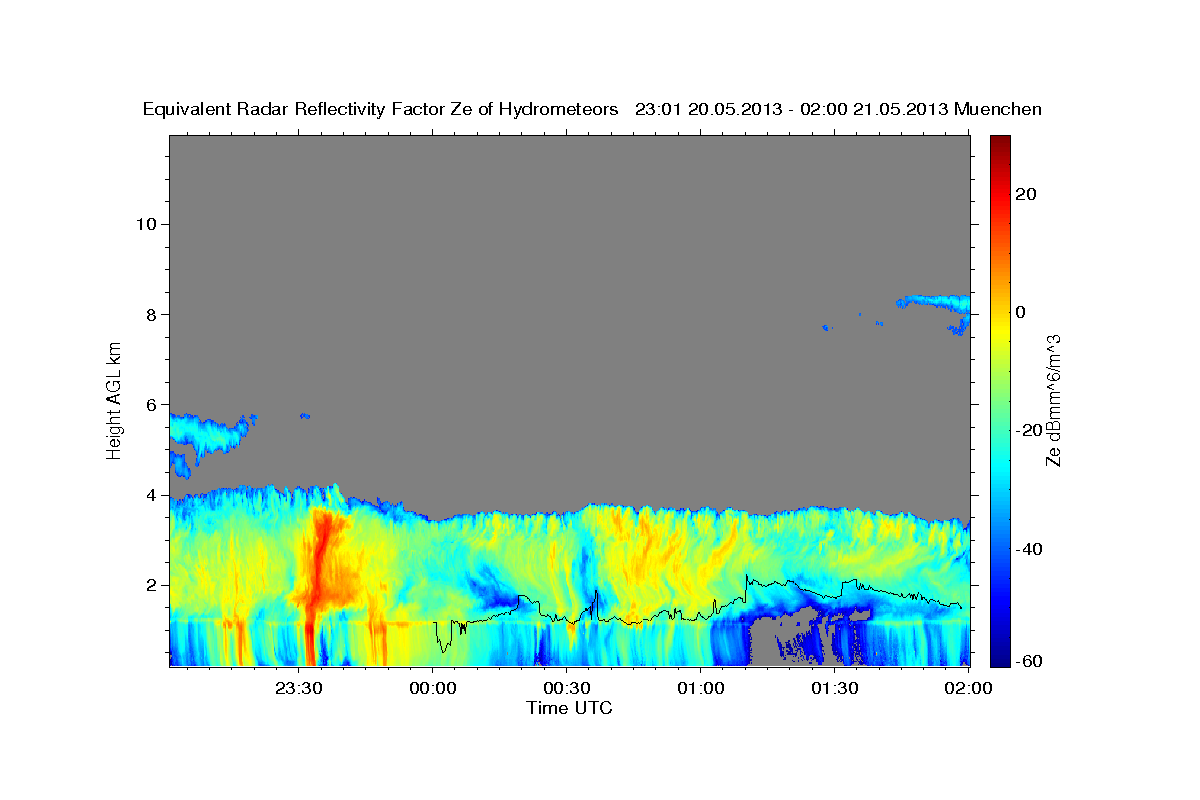Click the plot title 'Equivalent Radar Reflectivity Factor Ze of Hydrometeors'
The height and width of the screenshot is (800, 1200).
(381, 110)
